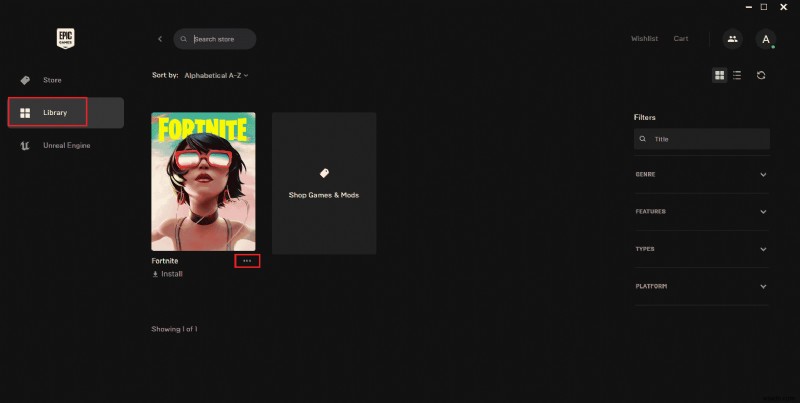The width and height of the screenshot is (800, 403).
Task: Click the Library grid icon in sidebar
Action: [25, 113]
